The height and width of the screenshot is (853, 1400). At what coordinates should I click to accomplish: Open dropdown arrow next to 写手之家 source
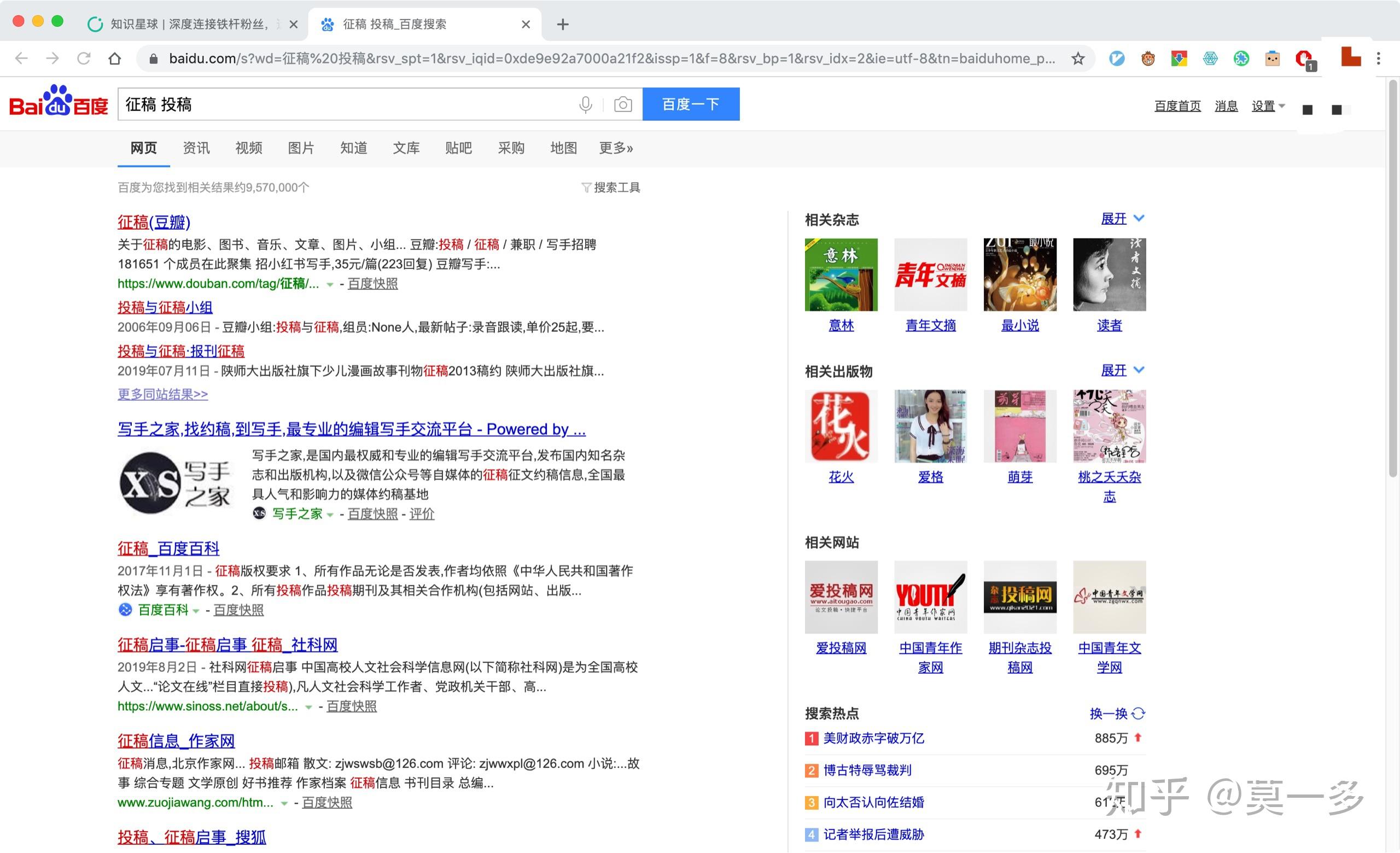pyautogui.click(x=330, y=515)
